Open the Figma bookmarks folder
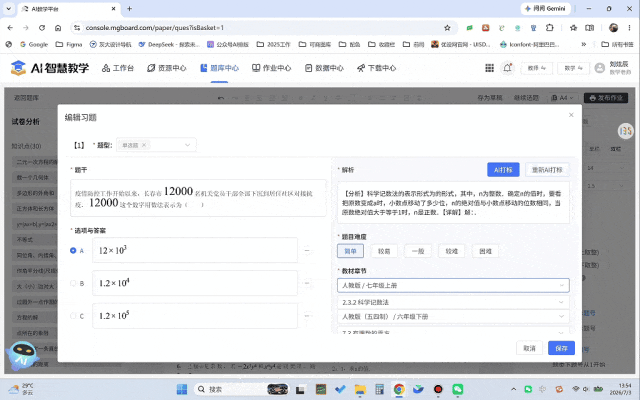This screenshot has height=400, width=640. click(69, 44)
